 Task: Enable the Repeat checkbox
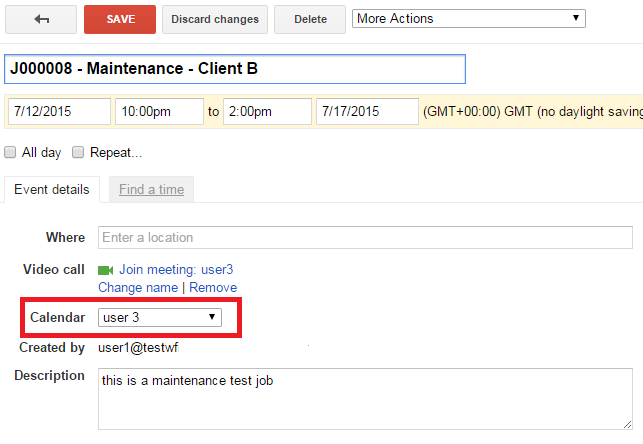pos(78,152)
